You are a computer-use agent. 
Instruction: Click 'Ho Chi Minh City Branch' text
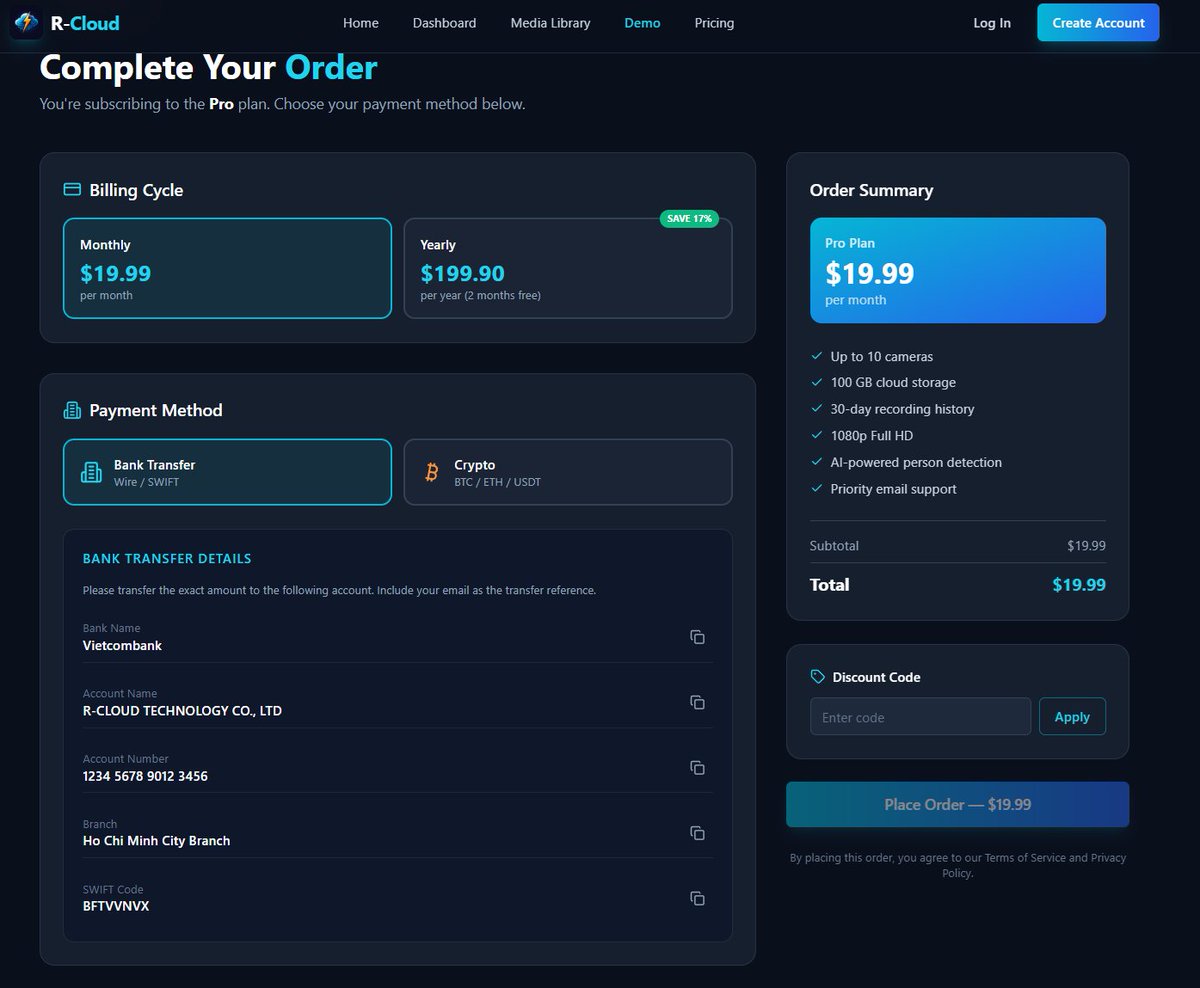pyautogui.click(x=156, y=841)
